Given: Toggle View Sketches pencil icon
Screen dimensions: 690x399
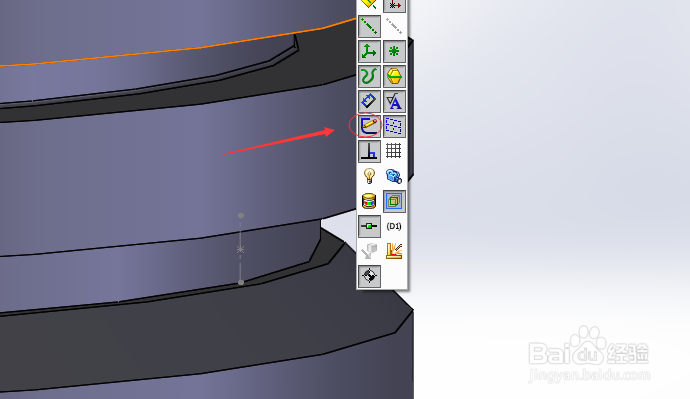Looking at the screenshot, I should click(x=369, y=126).
